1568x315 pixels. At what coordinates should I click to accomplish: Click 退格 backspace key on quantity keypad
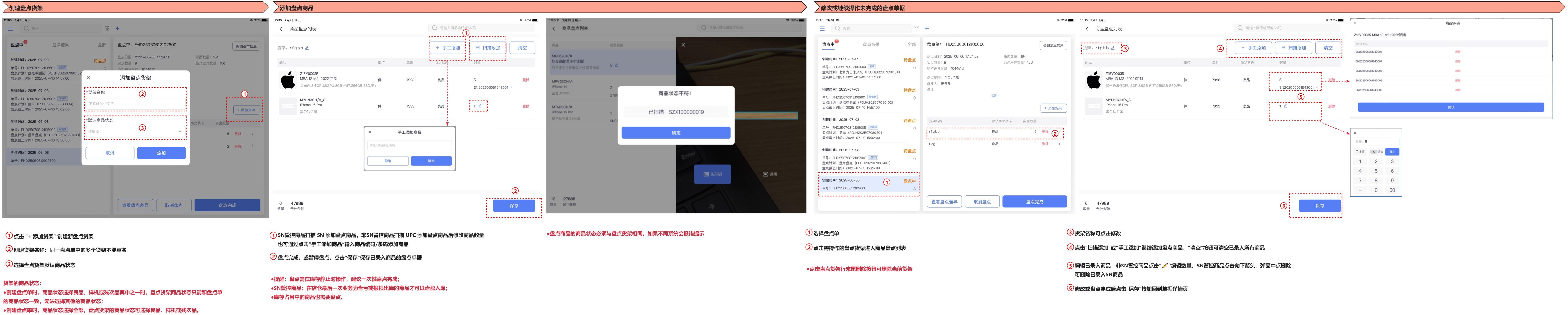(x=1376, y=152)
